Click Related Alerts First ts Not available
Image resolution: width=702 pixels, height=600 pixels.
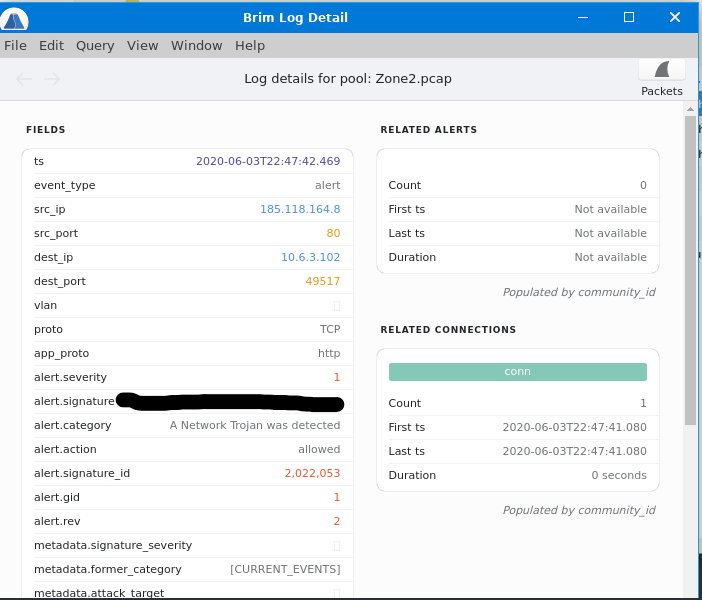[611, 209]
